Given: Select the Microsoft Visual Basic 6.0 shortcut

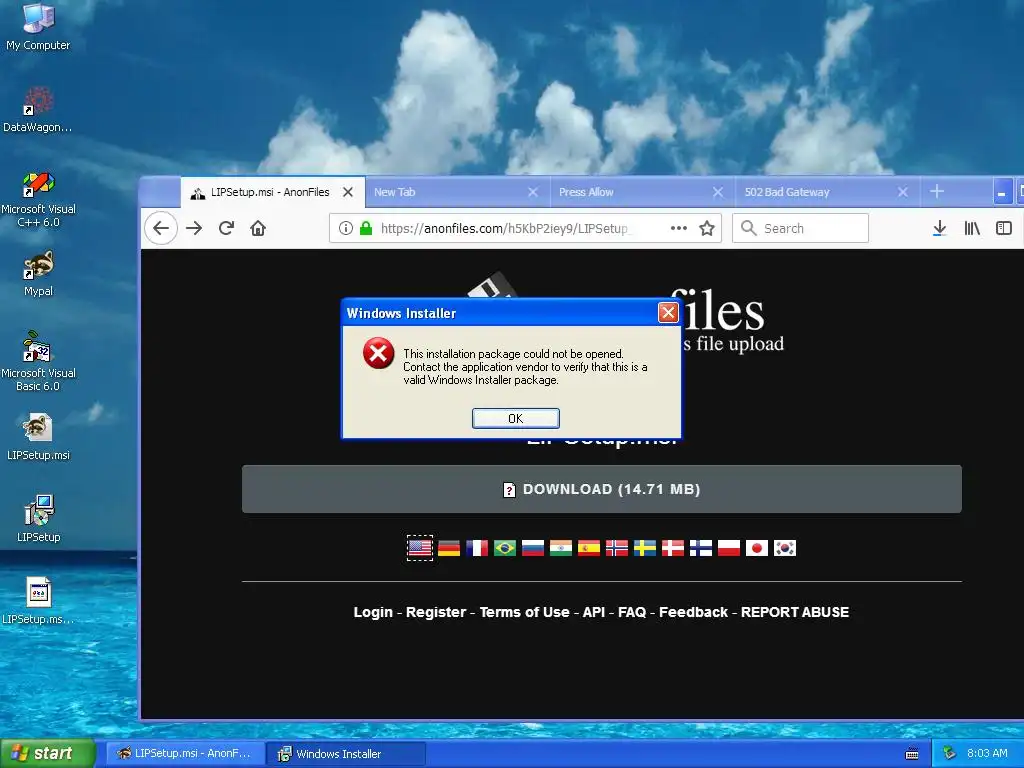Looking at the screenshot, I should click(x=39, y=361).
